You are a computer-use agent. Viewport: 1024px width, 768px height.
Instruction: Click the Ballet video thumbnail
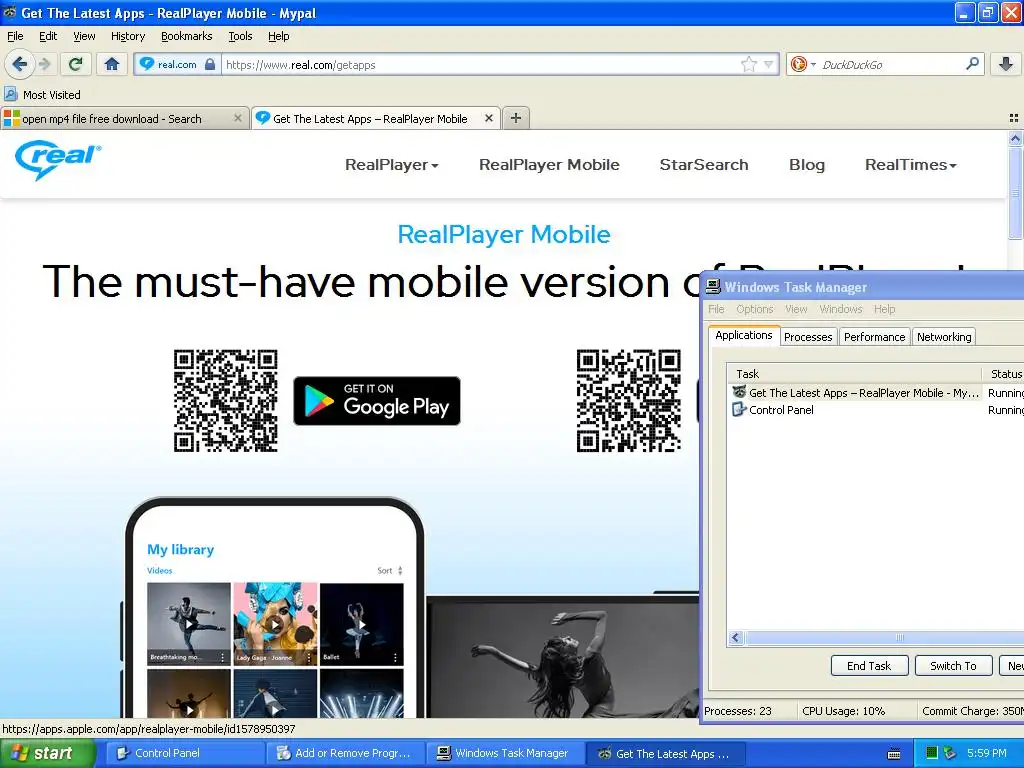click(362, 624)
